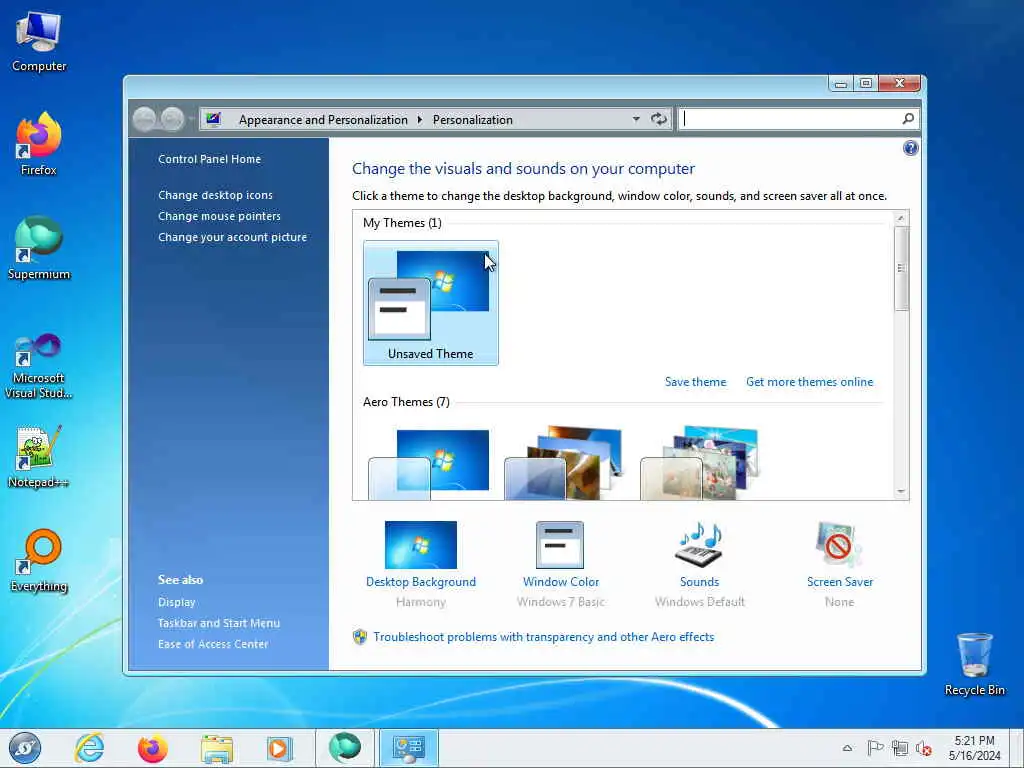Image resolution: width=1024 pixels, height=768 pixels.
Task: Open the Display link under See also
Action: click(176, 601)
